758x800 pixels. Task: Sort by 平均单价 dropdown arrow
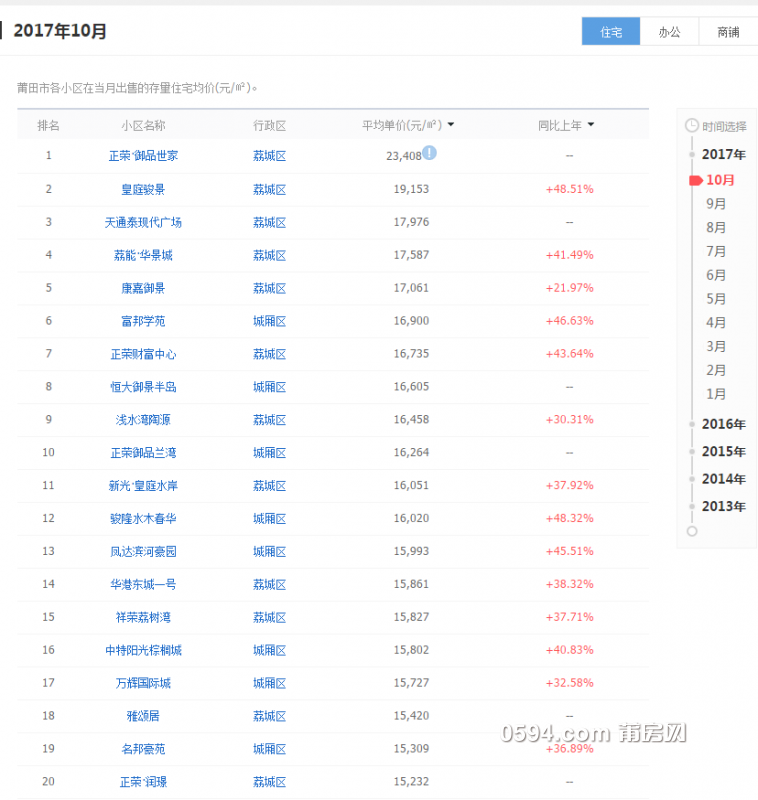[x=451, y=124]
